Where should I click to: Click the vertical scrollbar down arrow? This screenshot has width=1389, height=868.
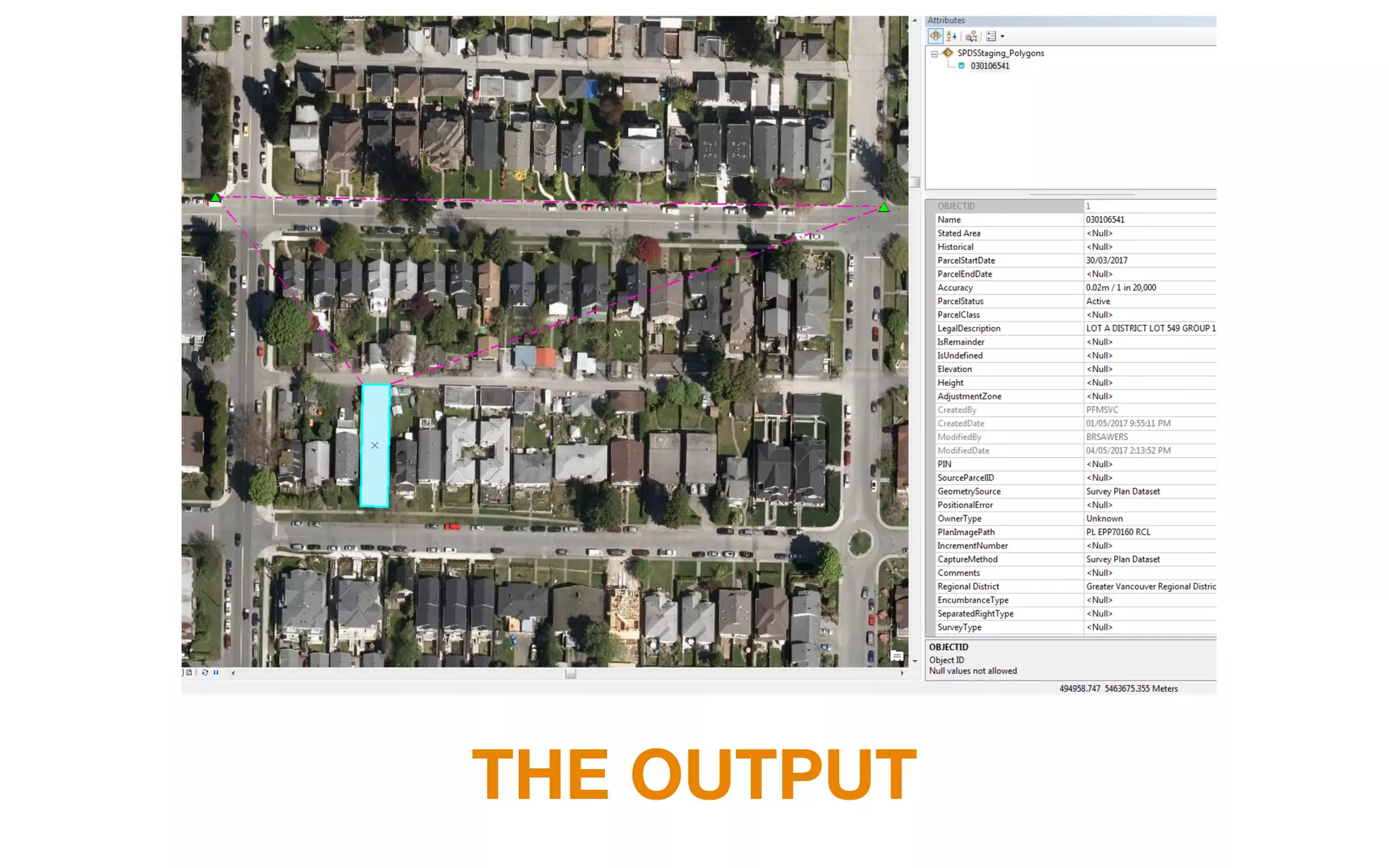(915, 661)
